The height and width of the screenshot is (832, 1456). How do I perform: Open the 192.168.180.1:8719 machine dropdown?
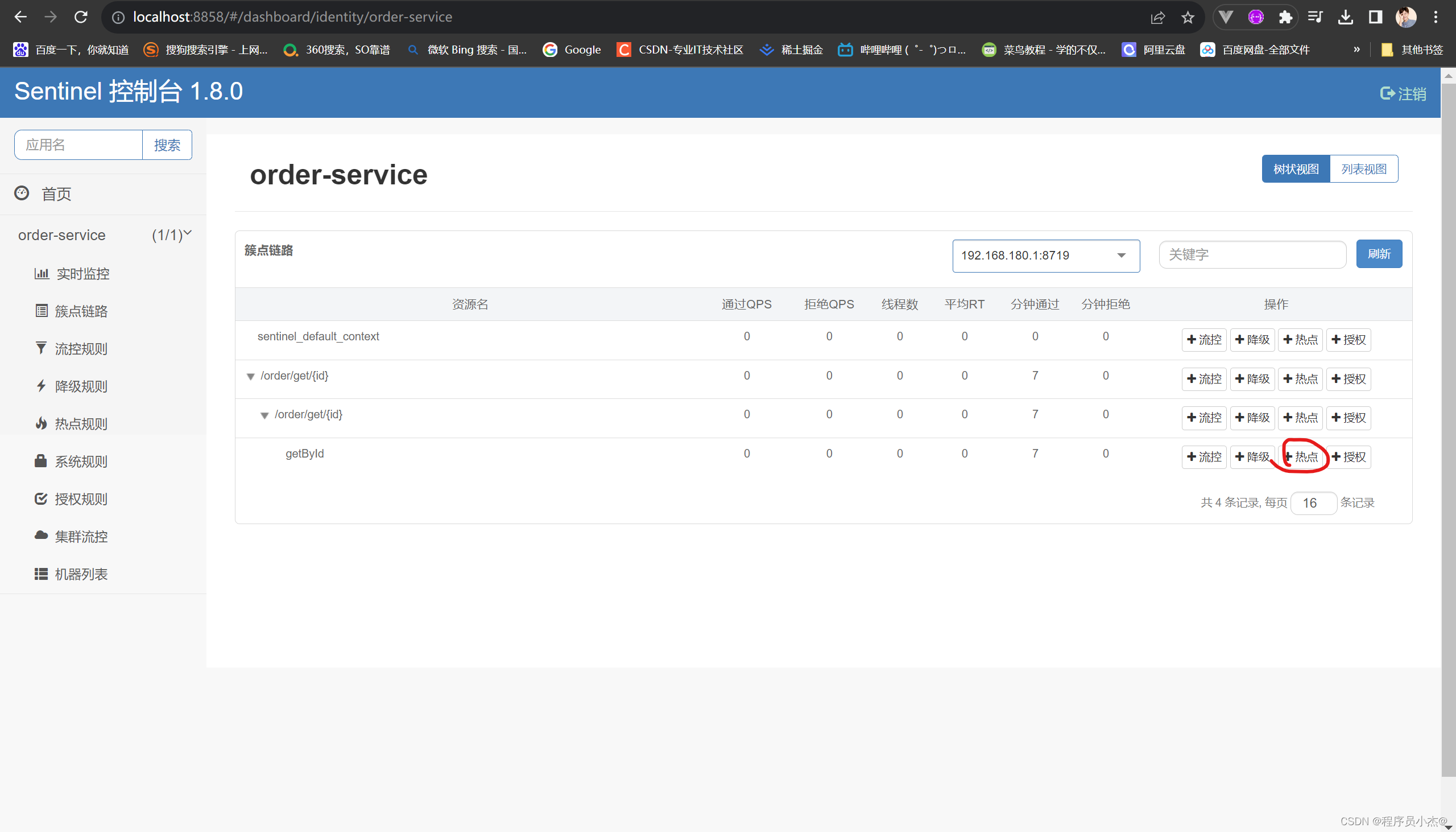coord(1045,256)
